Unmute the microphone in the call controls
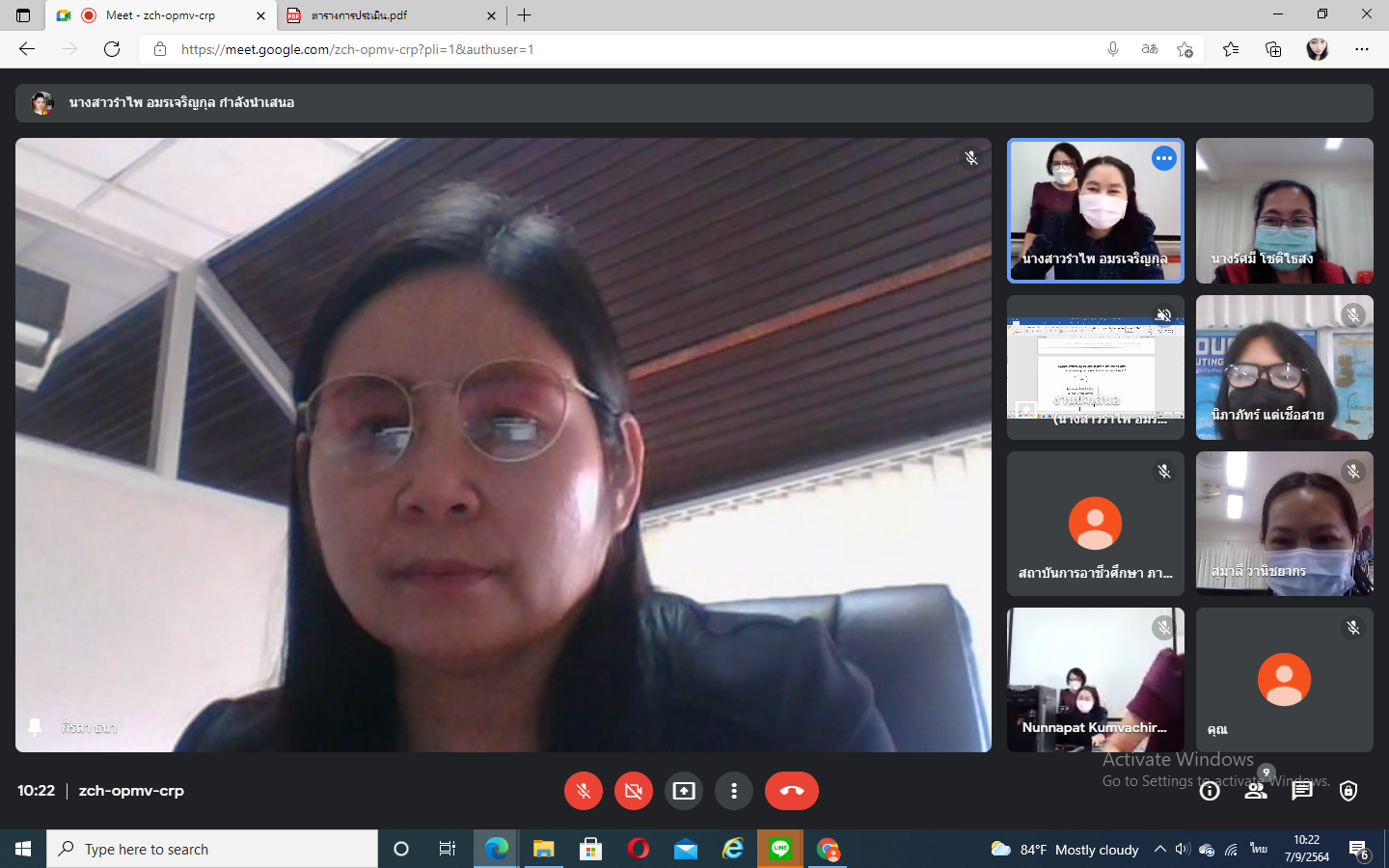Screen dimensions: 1389x868 pyautogui.click(x=583, y=791)
